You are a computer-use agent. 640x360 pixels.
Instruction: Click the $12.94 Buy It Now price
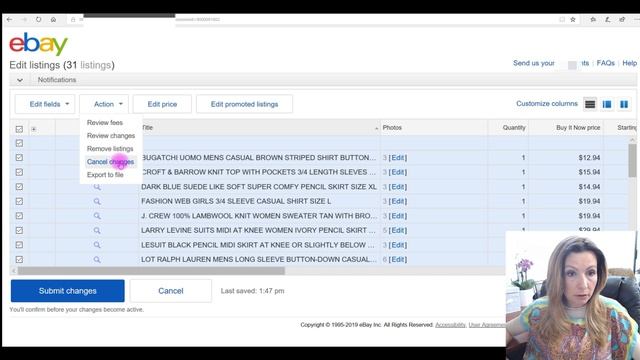[x=589, y=158]
